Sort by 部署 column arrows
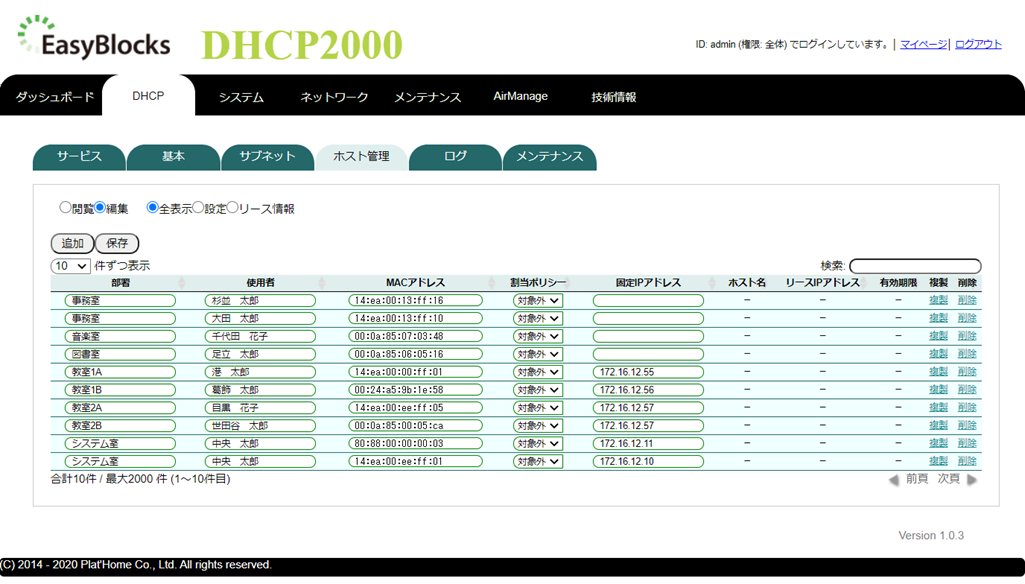The width and height of the screenshot is (1025, 584). (x=182, y=283)
